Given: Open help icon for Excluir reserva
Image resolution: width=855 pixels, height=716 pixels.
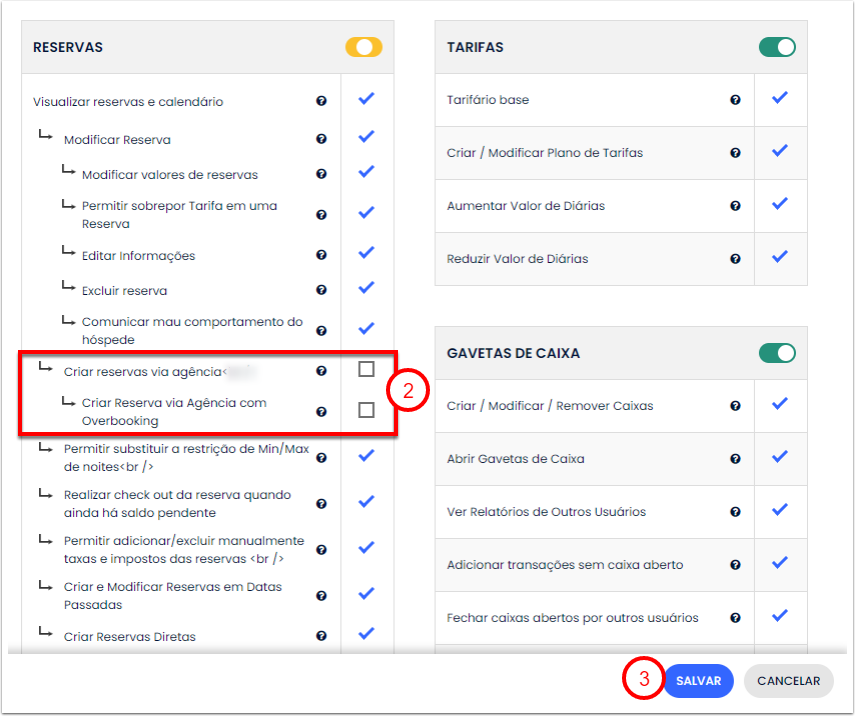Looking at the screenshot, I should point(321,291).
